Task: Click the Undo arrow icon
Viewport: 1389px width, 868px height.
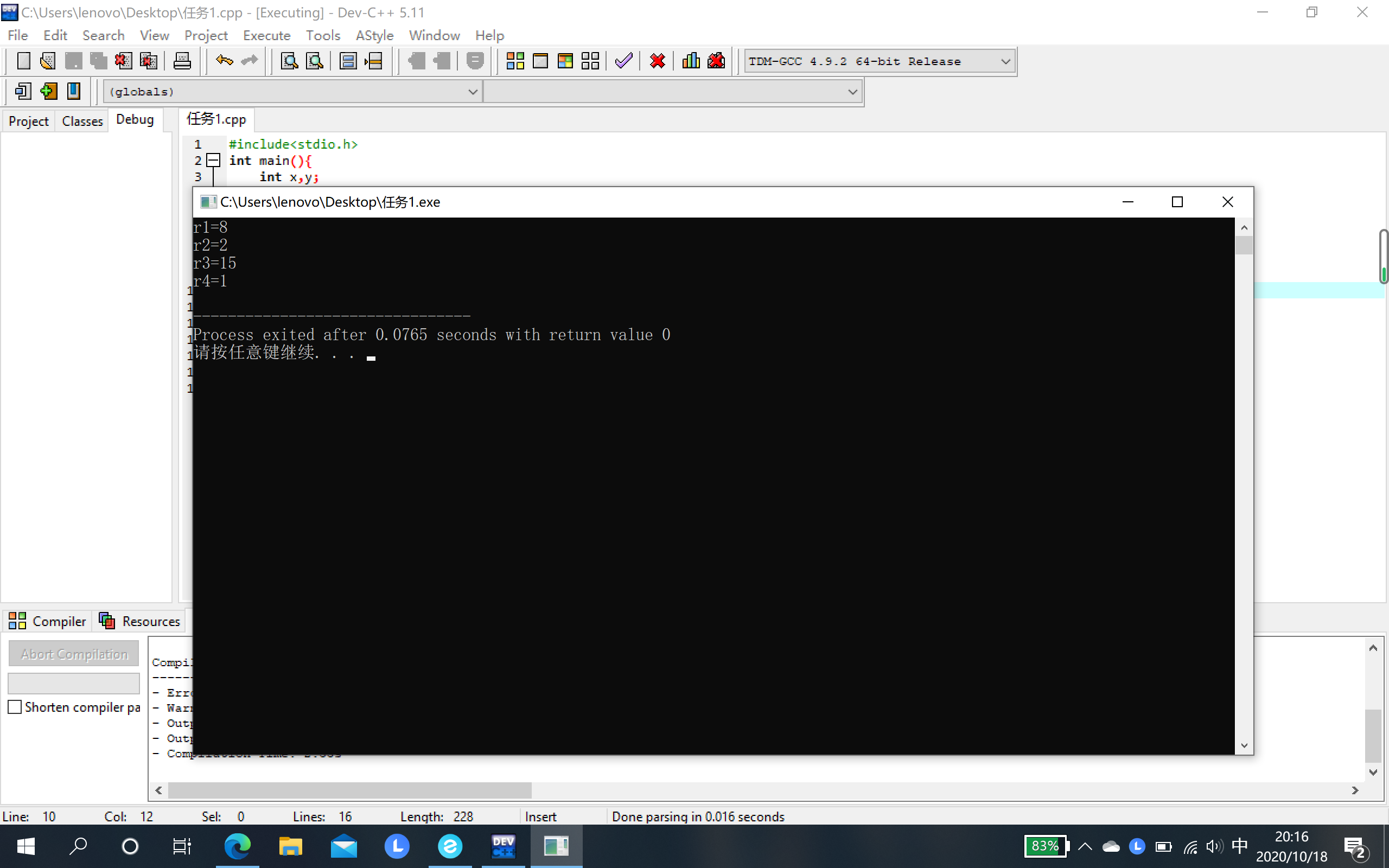Action: 224,61
